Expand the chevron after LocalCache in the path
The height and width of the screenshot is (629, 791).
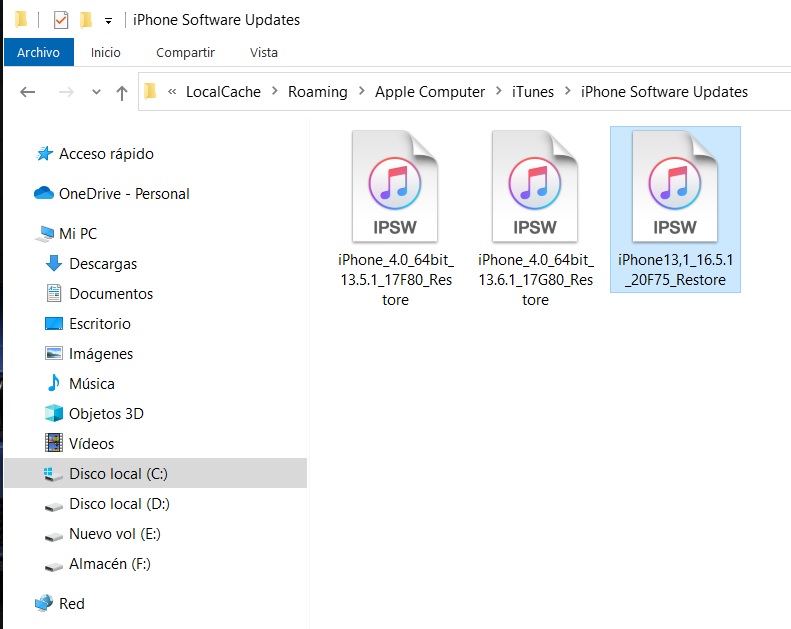pos(275,91)
